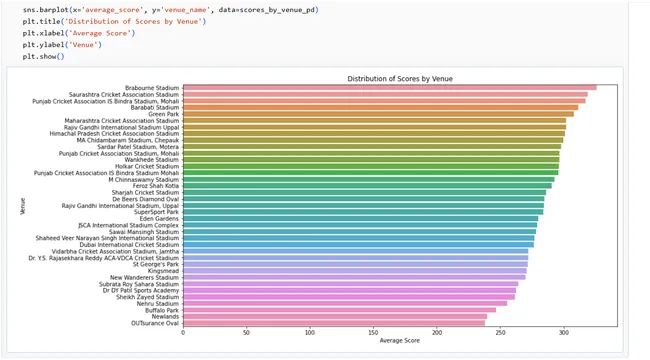650x360 pixels.
Task: Click the plt.ylabel code line
Action: [x=62, y=44]
